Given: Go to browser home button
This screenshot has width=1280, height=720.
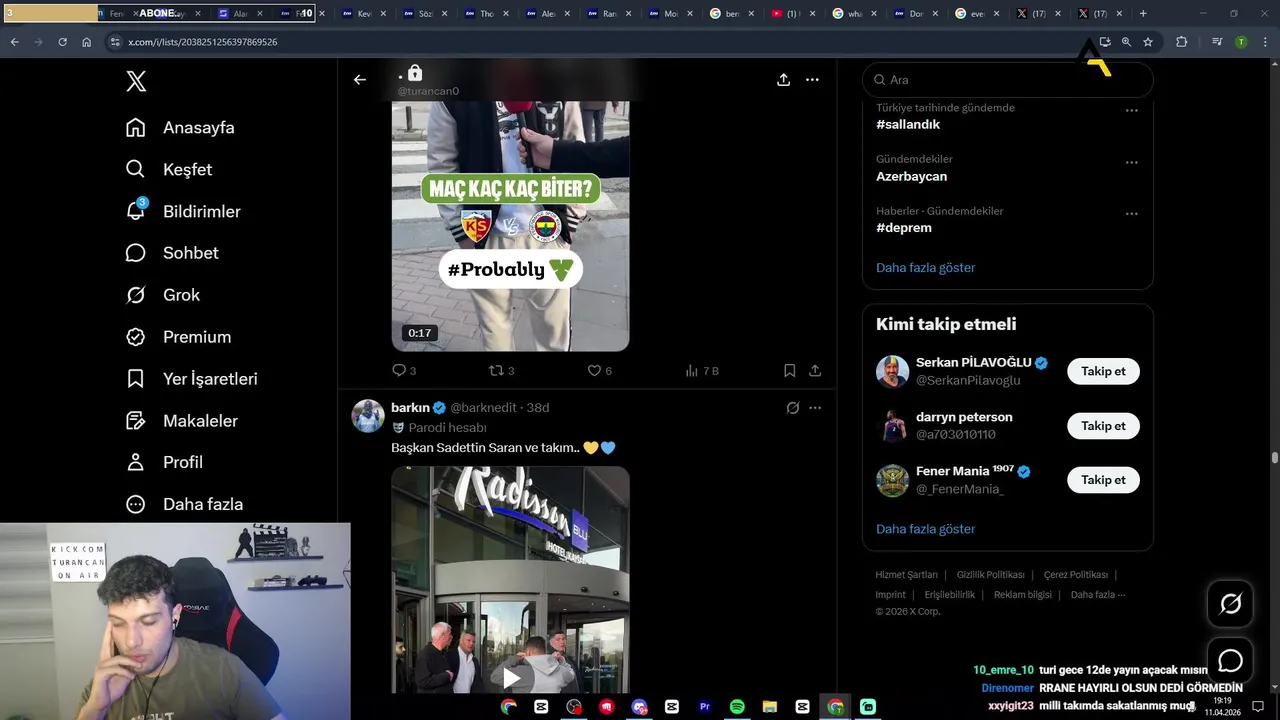Looking at the screenshot, I should point(86,42).
